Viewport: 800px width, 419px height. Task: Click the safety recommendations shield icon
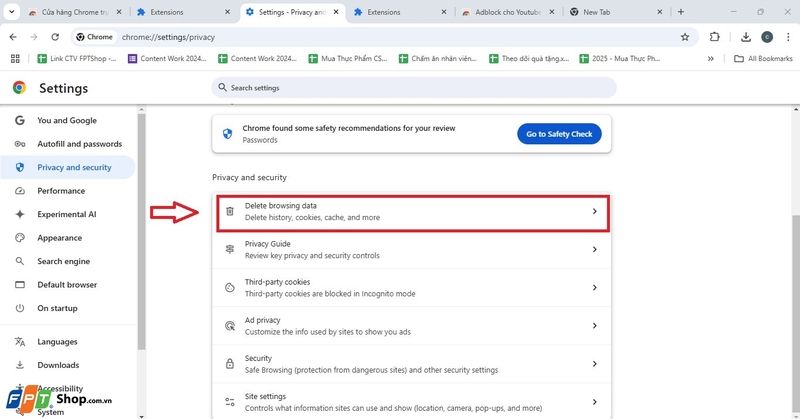point(228,134)
